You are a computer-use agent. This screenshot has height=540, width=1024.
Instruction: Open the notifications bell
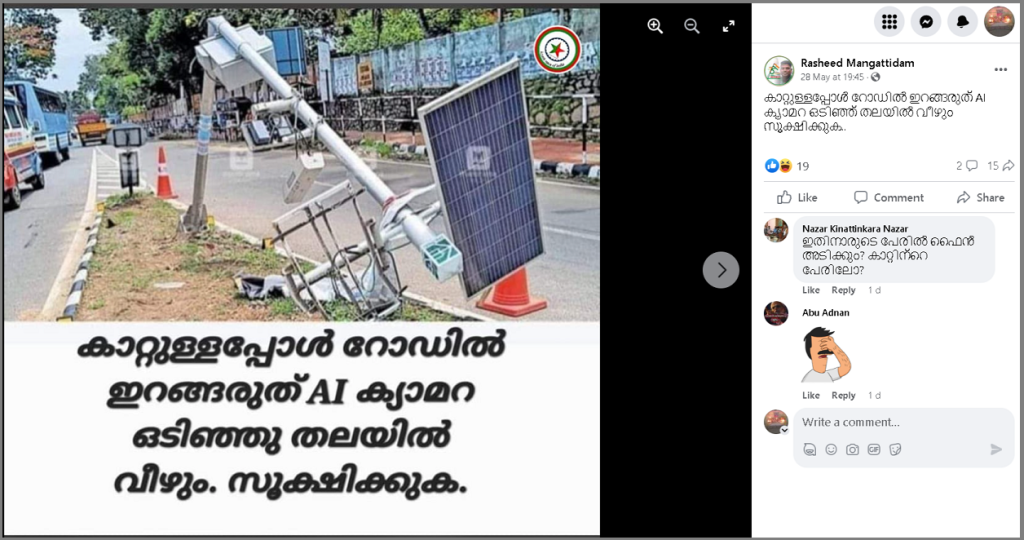point(962,22)
